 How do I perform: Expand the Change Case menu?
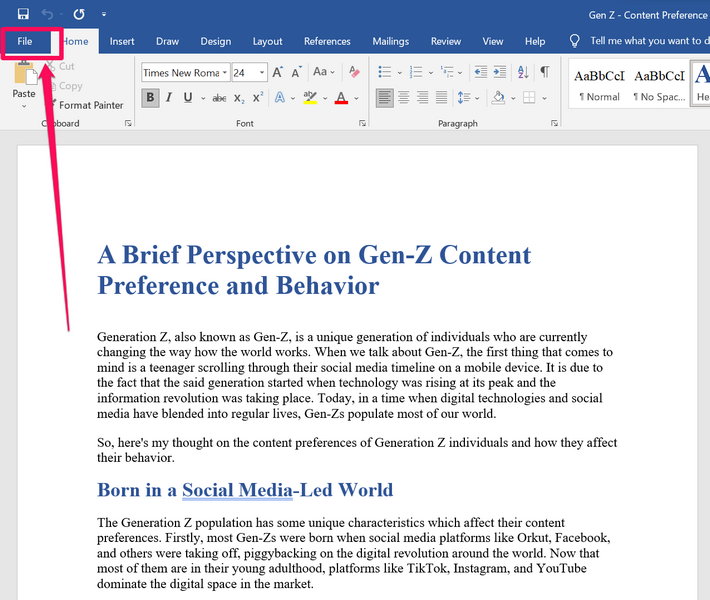tap(324, 73)
